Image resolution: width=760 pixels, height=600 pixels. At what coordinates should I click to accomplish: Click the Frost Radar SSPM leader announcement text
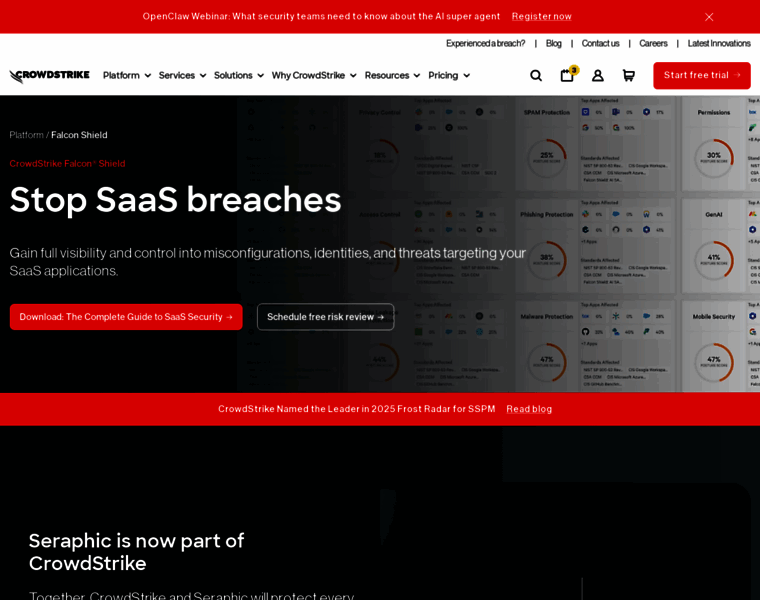point(357,409)
